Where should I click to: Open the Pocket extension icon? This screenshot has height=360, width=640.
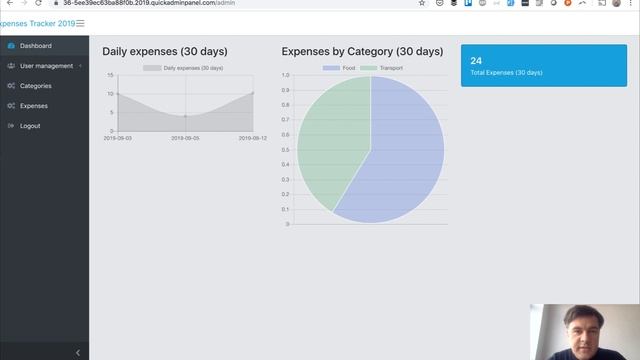tap(439, 3)
